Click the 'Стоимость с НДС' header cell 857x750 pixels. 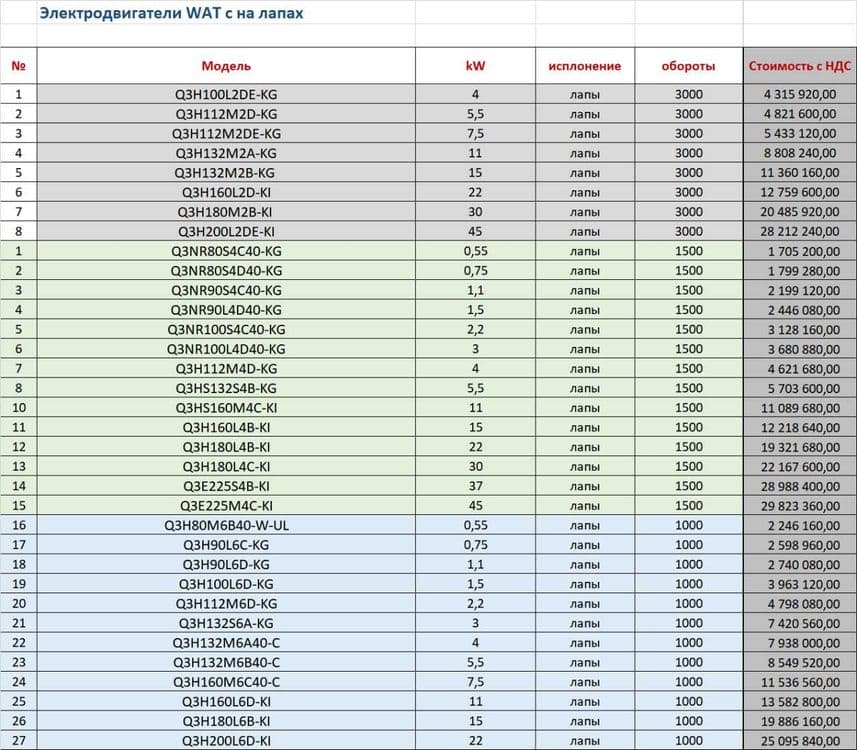pyautogui.click(x=800, y=66)
